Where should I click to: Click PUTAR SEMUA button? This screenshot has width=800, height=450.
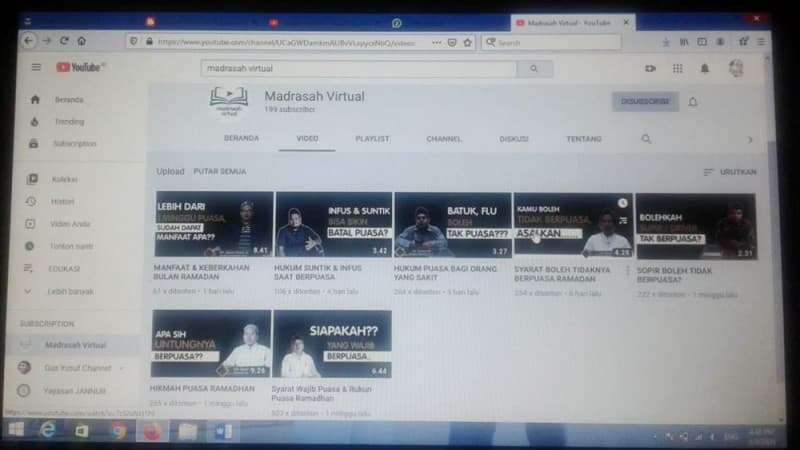tap(219, 171)
